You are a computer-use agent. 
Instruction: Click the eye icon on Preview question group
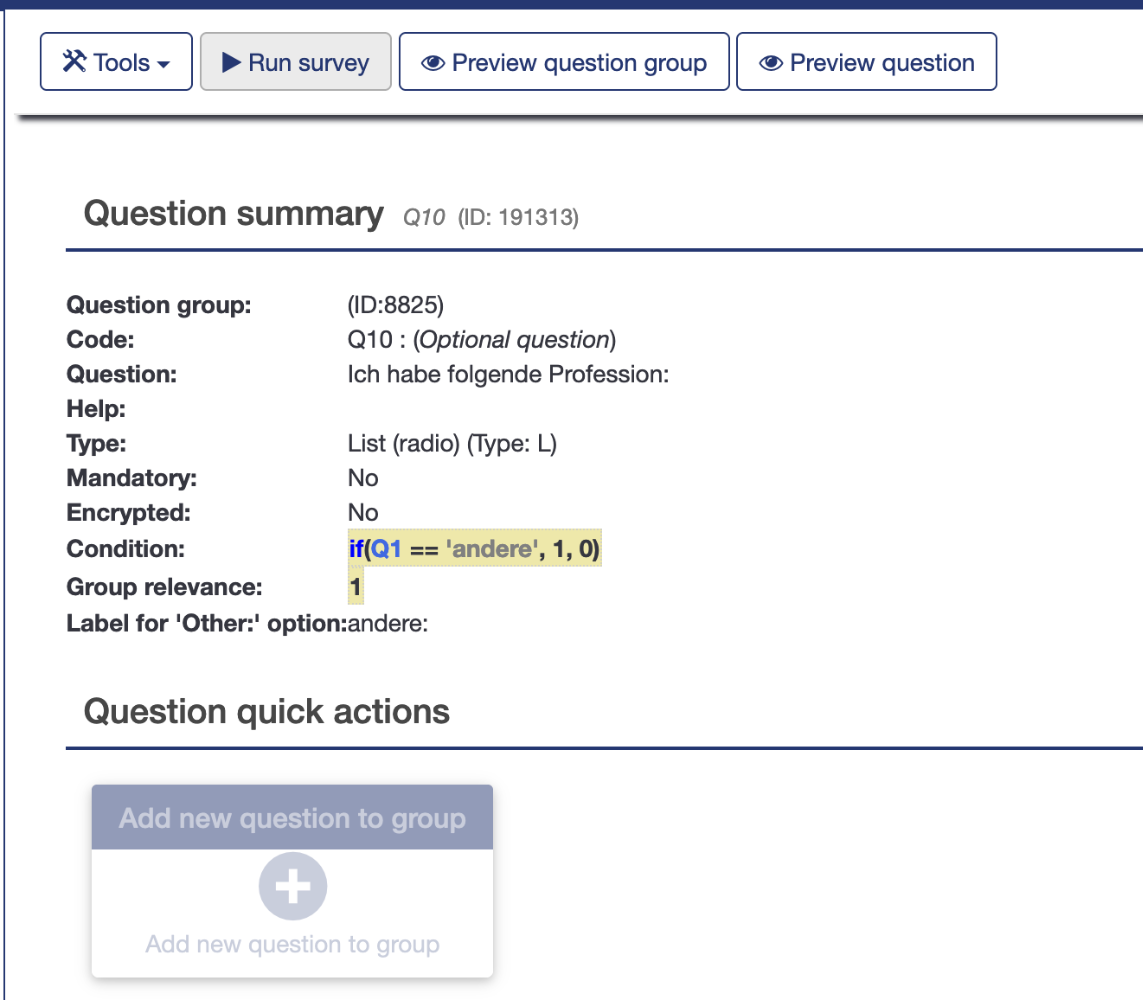pos(433,63)
